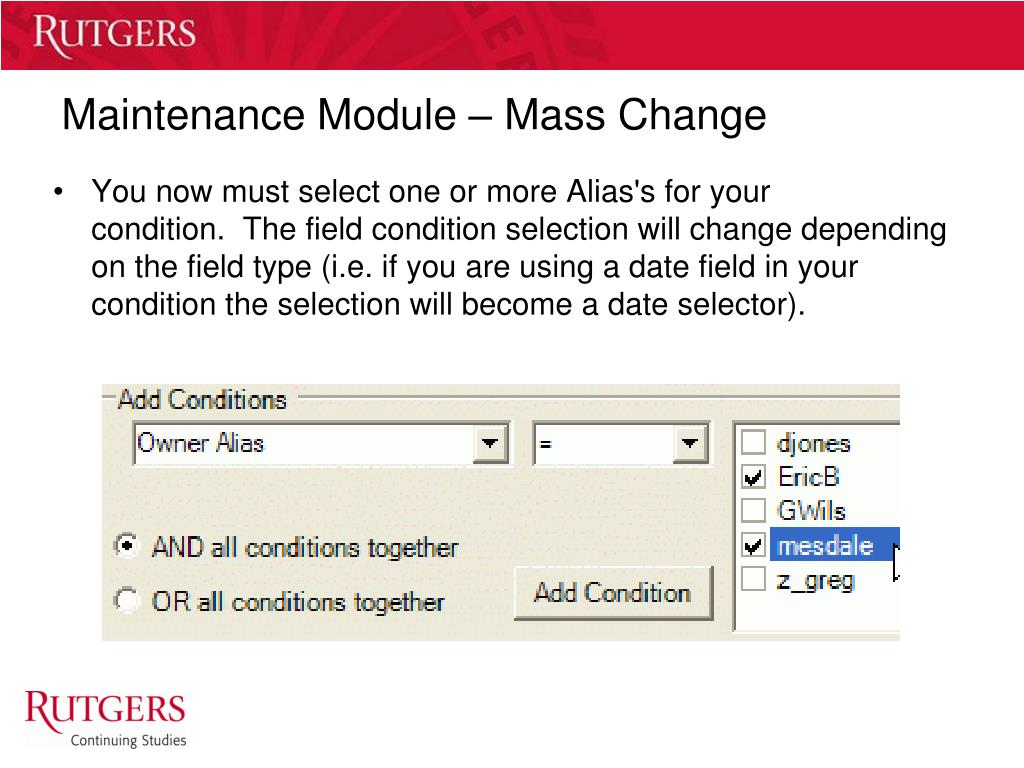Select OR all conditions together radio button
This screenshot has height=768, width=1024.
[127, 600]
